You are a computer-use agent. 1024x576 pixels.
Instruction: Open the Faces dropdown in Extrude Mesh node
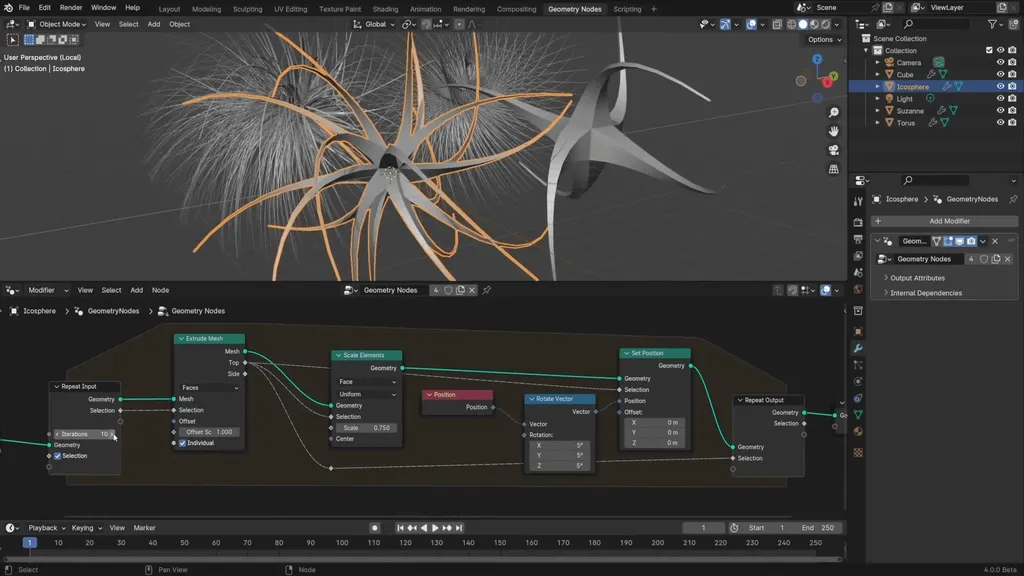tap(209, 388)
